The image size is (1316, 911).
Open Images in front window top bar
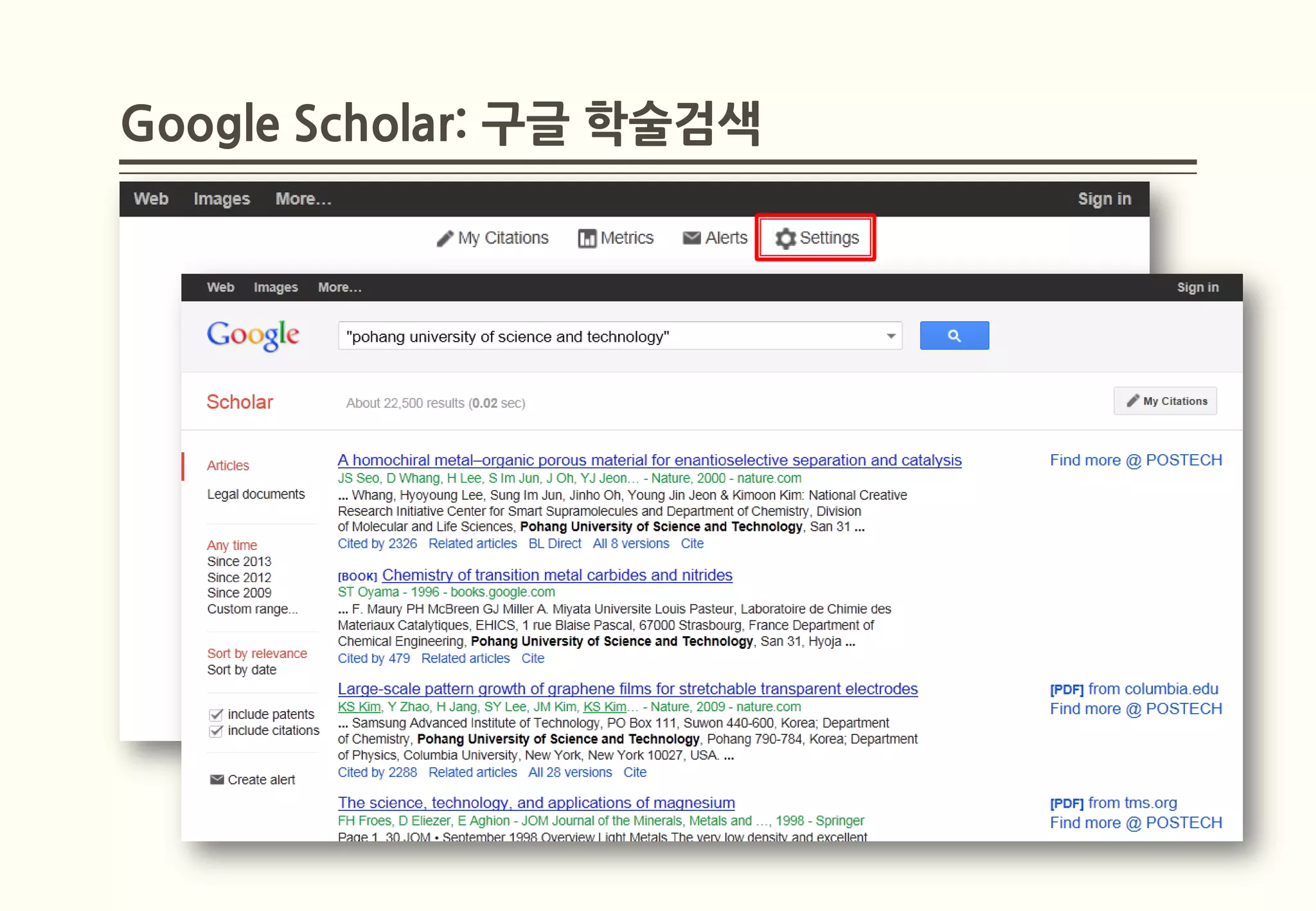point(276,287)
